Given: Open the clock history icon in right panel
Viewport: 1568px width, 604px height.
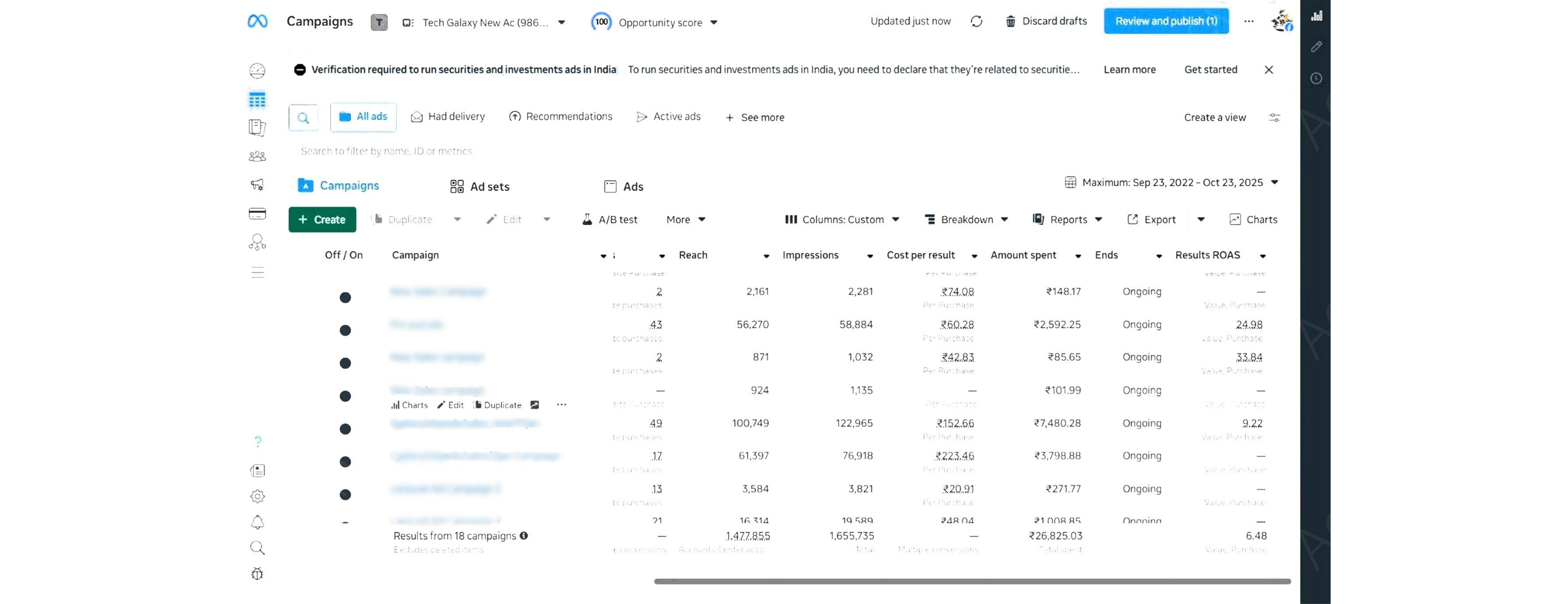Looking at the screenshot, I should (1316, 79).
